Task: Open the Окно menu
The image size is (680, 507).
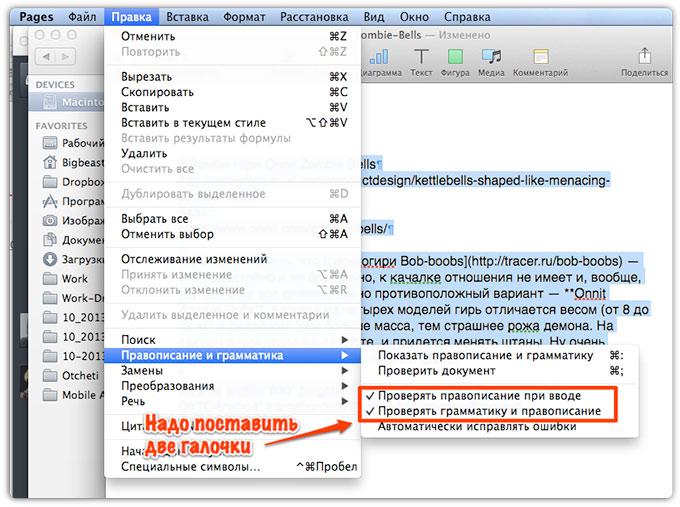Action: (x=414, y=17)
